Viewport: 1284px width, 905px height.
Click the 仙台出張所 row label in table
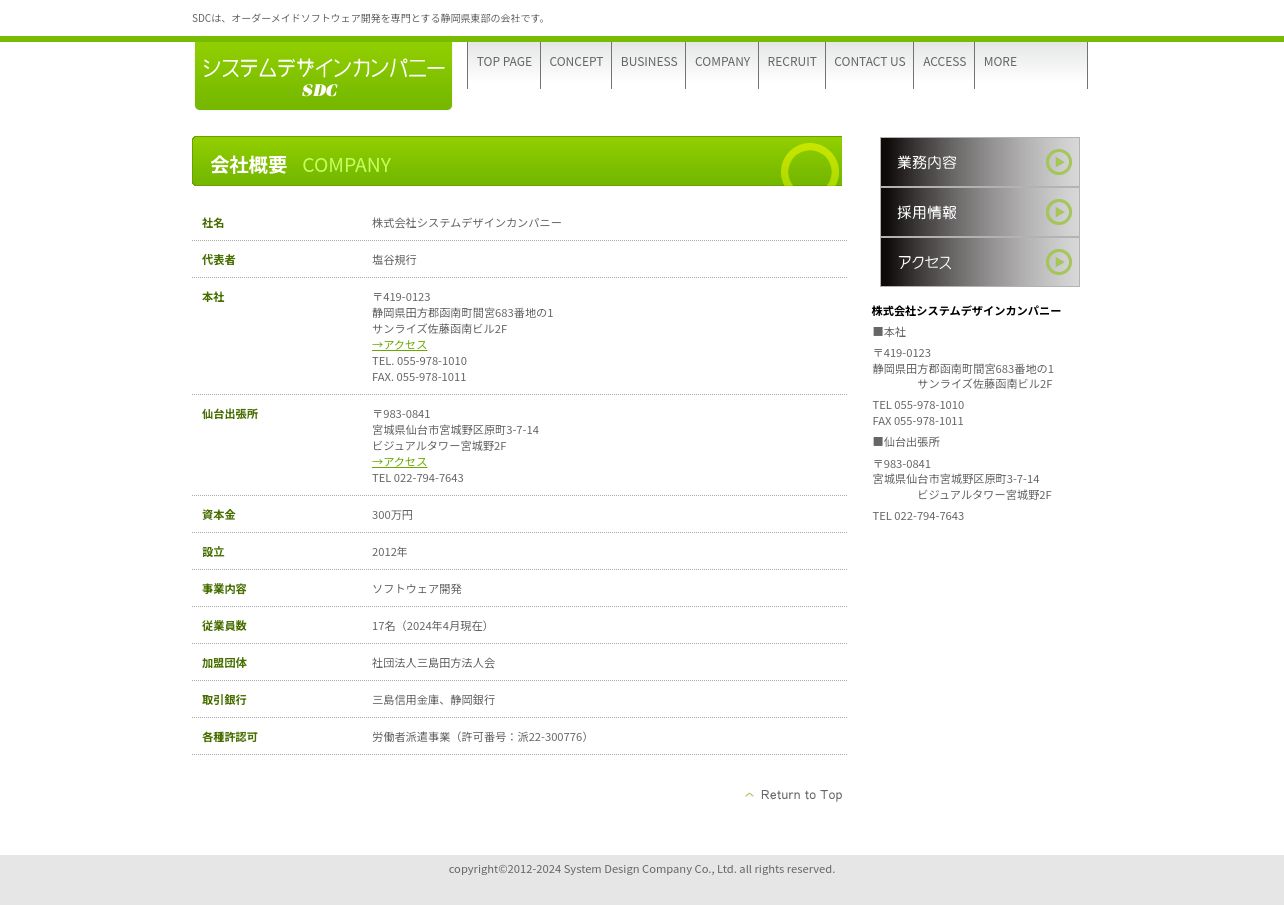click(230, 414)
